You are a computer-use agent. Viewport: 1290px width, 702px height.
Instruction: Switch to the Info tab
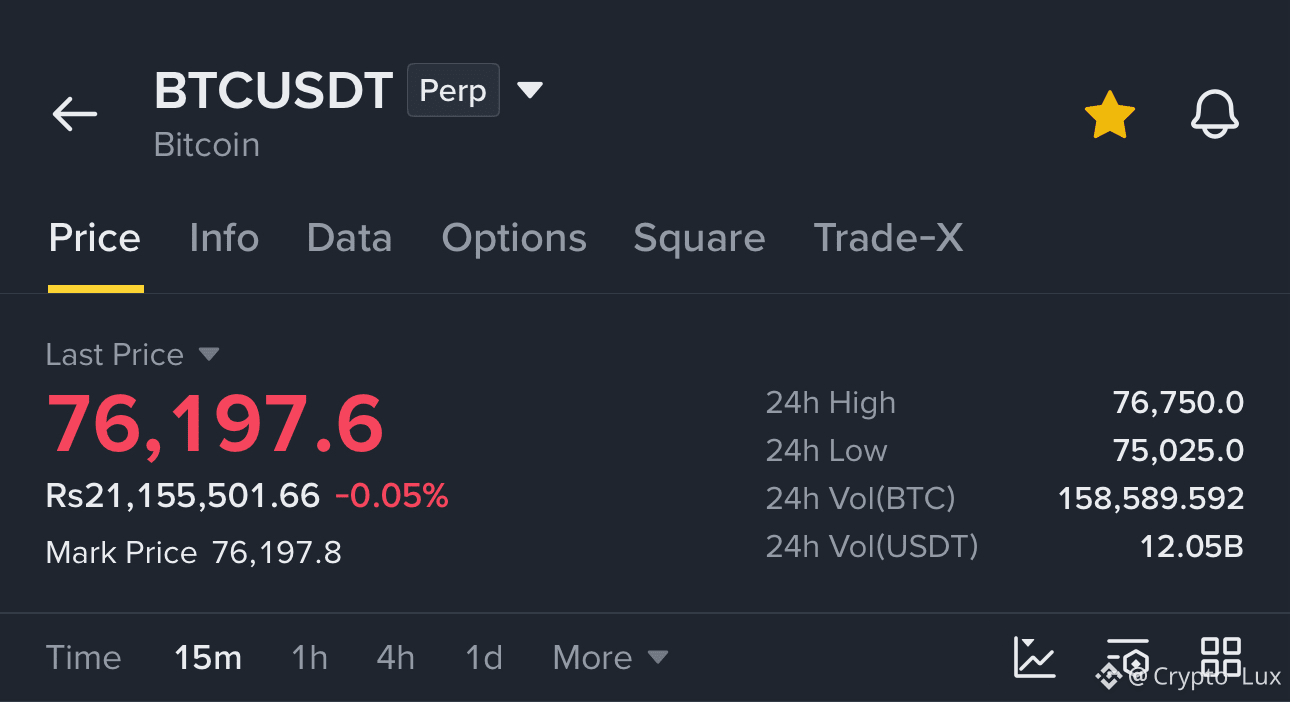tap(224, 238)
